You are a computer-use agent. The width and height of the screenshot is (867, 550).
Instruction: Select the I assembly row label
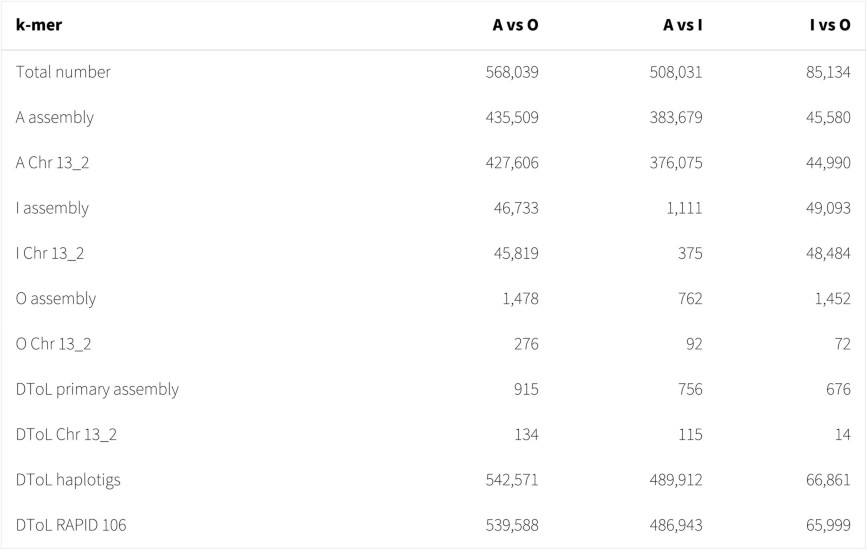pyautogui.click(x=52, y=208)
